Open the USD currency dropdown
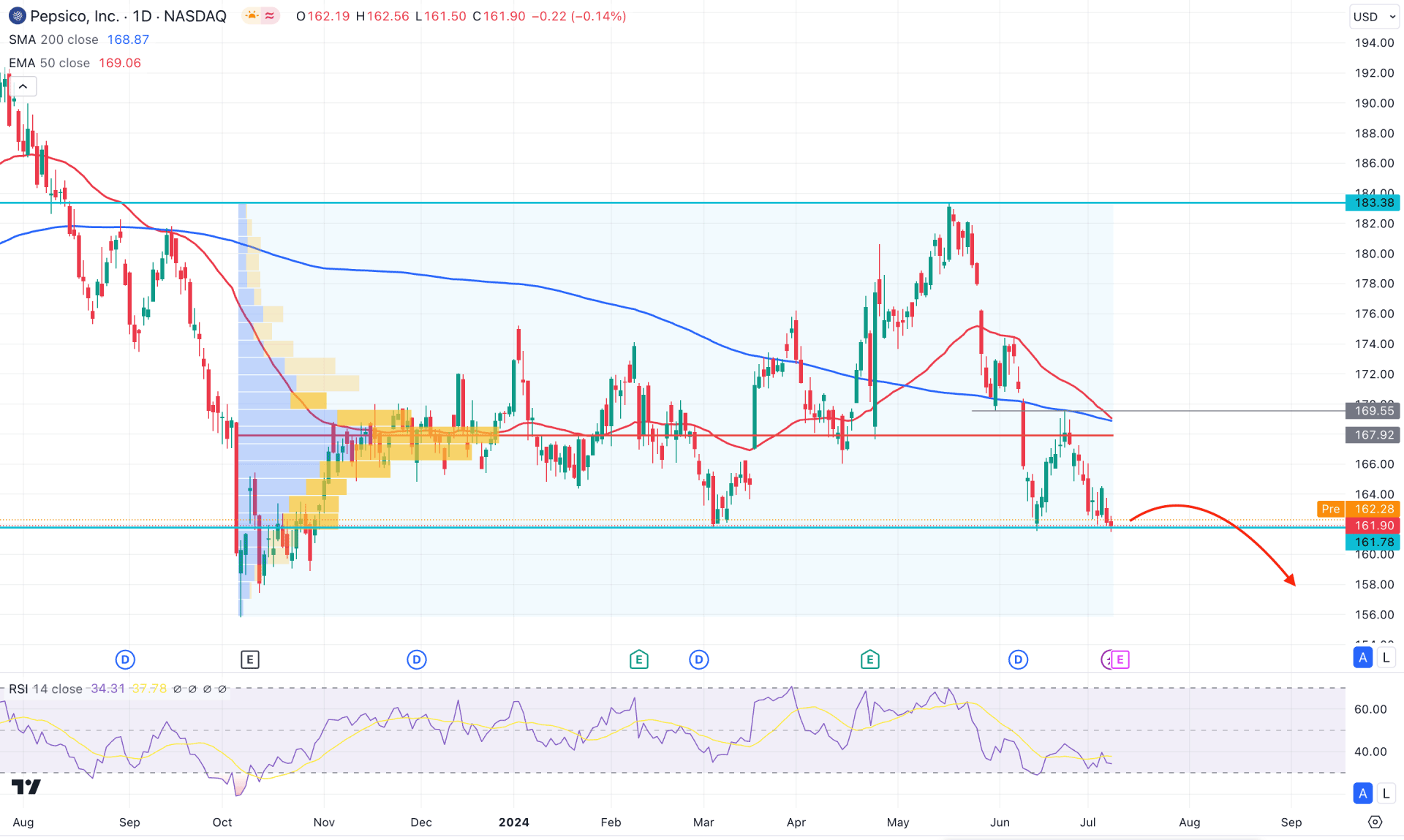Screen dimensions: 1404x840 pos(1373,17)
